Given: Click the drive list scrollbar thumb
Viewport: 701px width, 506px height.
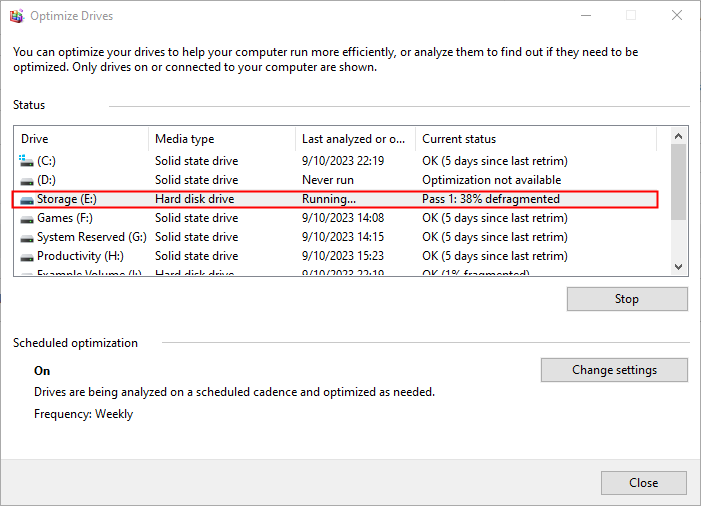Looking at the screenshot, I should coord(679,182).
